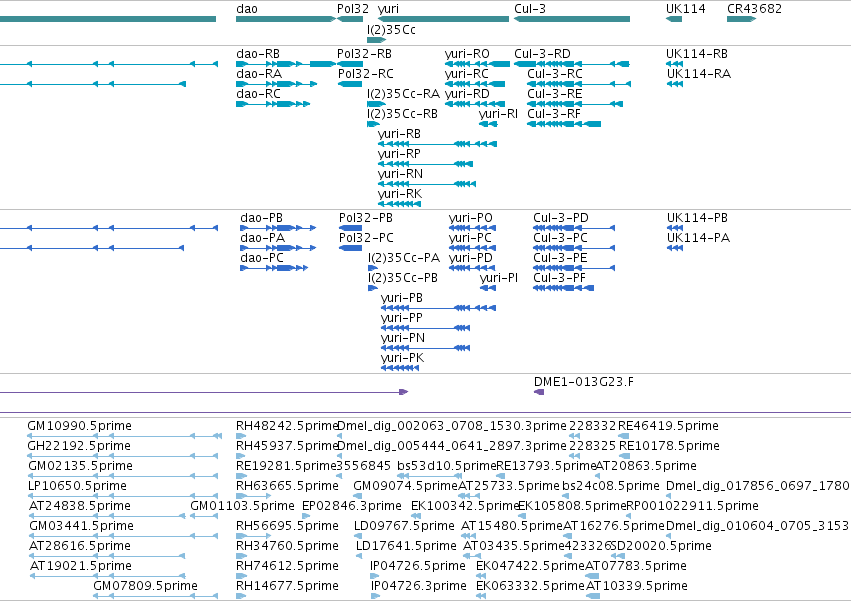Select the RH48242.5prime EST label
The width and height of the screenshot is (851, 601).
(287, 426)
